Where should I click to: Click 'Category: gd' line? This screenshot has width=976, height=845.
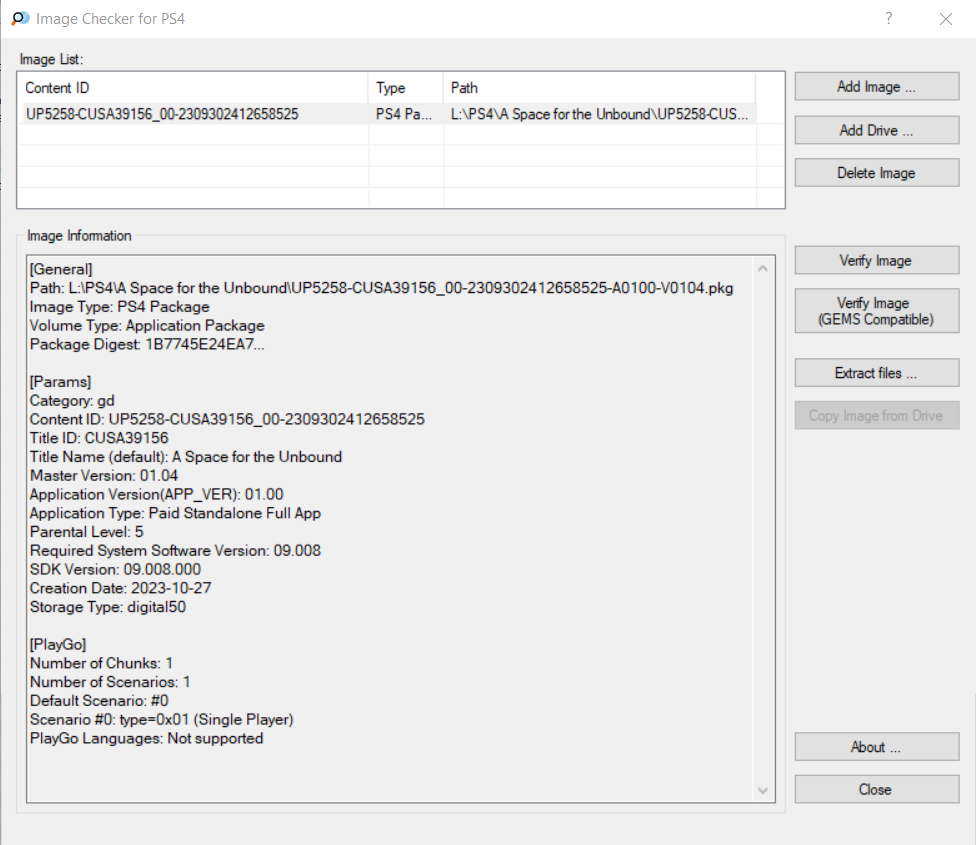(72, 400)
